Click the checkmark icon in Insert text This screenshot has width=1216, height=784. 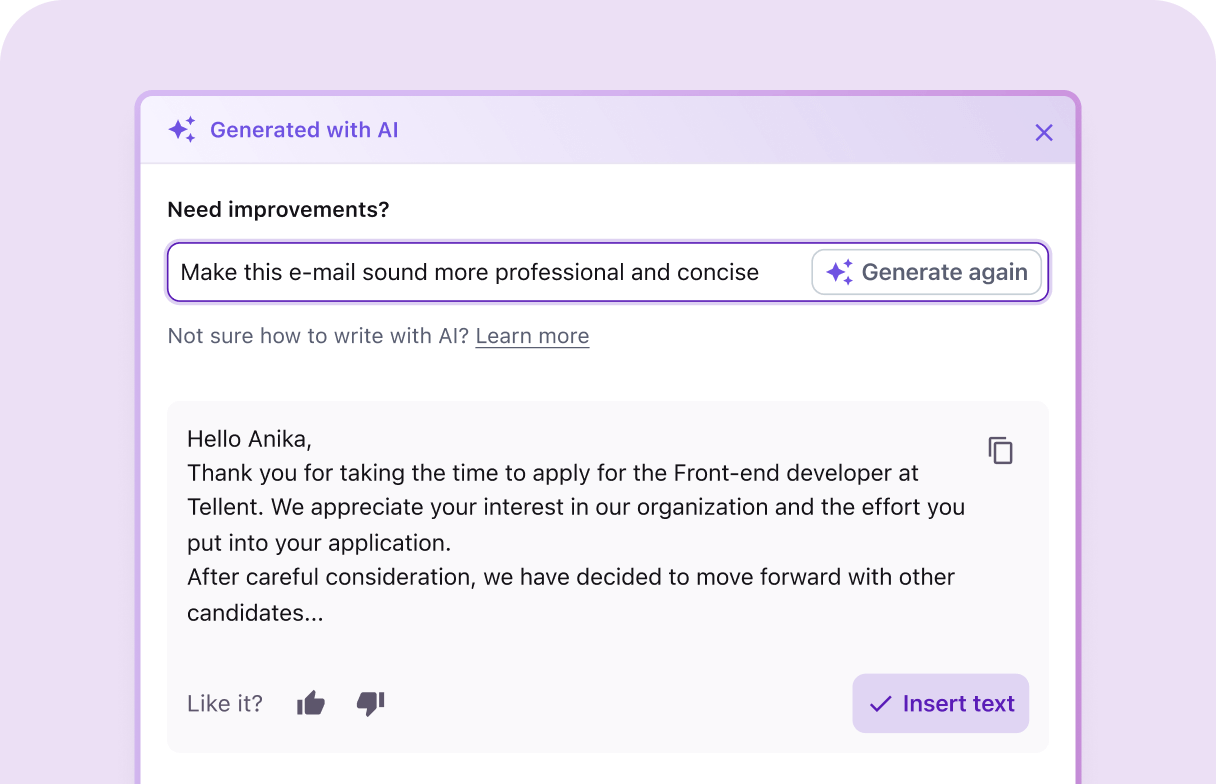[880, 704]
